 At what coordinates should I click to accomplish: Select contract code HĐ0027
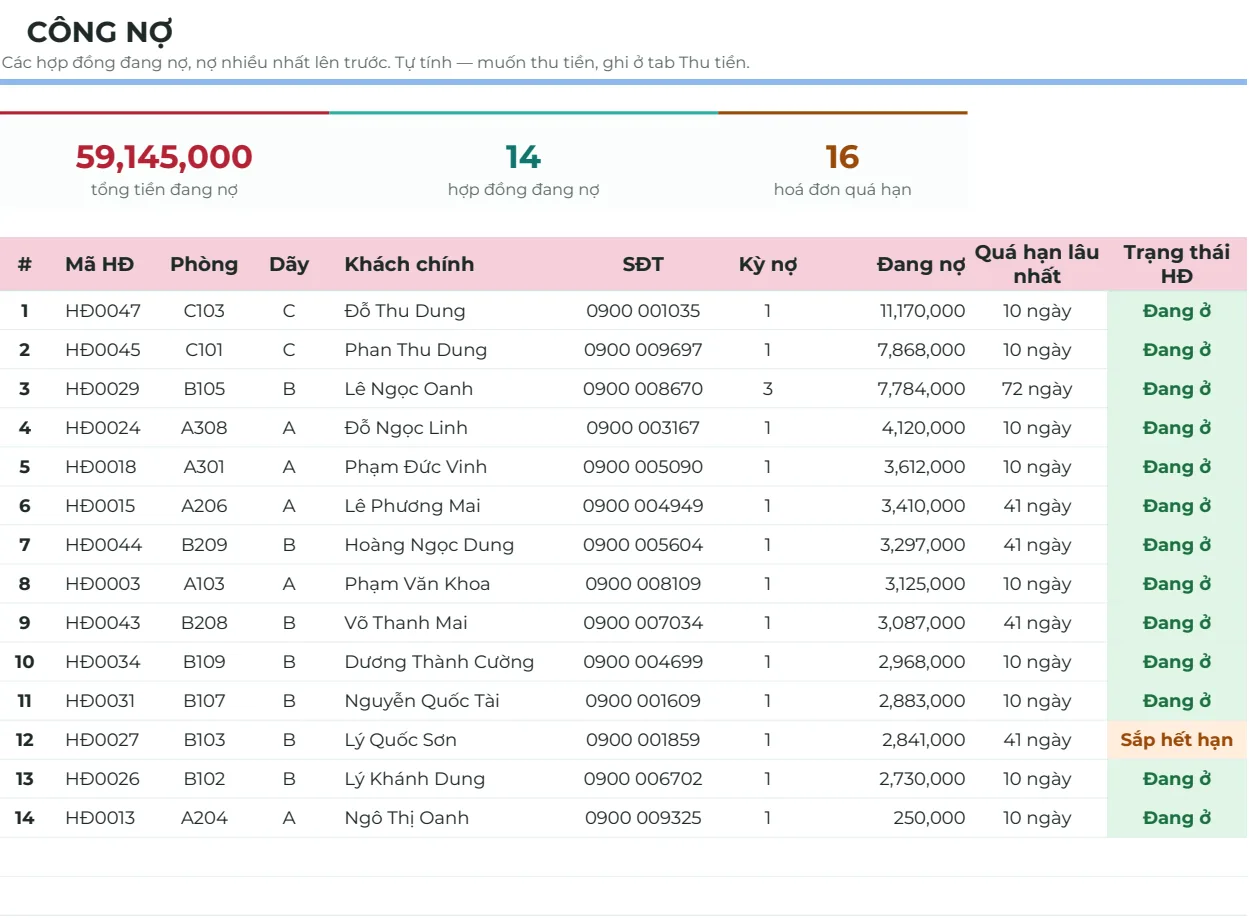(x=102, y=740)
